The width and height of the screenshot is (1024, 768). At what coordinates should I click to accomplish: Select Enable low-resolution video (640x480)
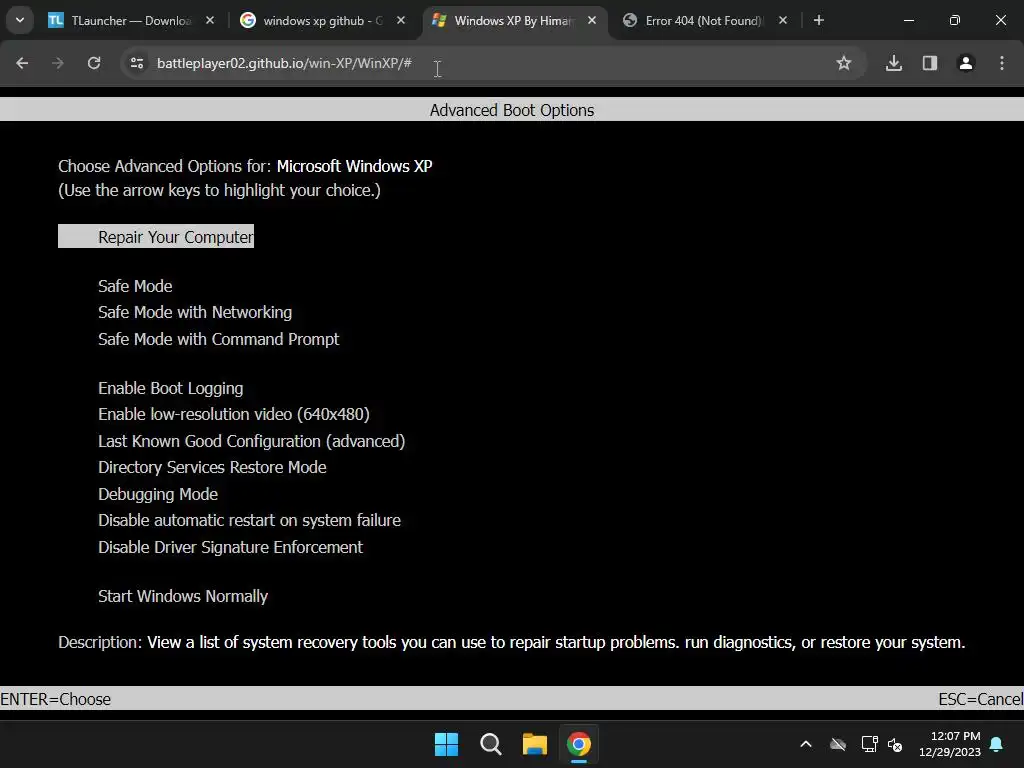pyautogui.click(x=234, y=414)
